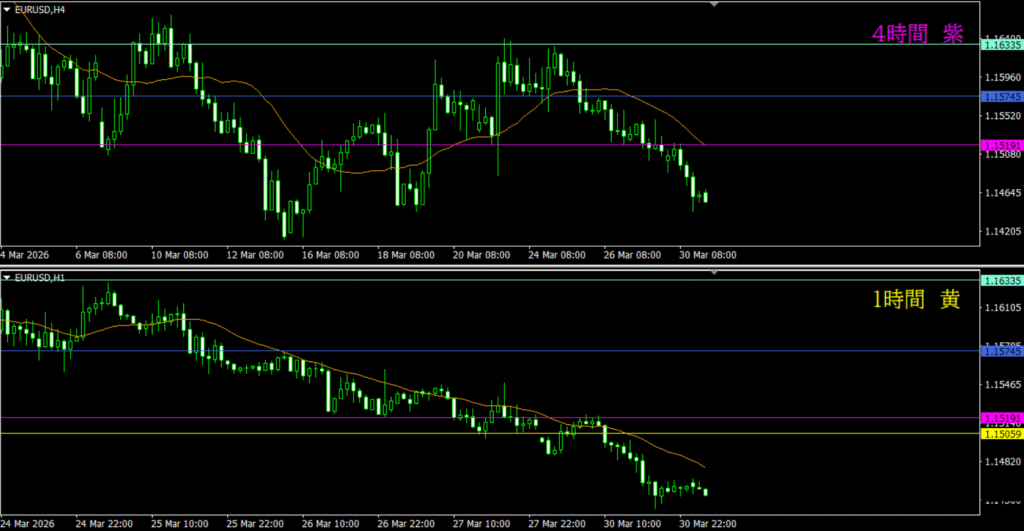This screenshot has height=531, width=1024.
Task: Click the orange moving average end on H1 chart
Action: click(x=704, y=467)
